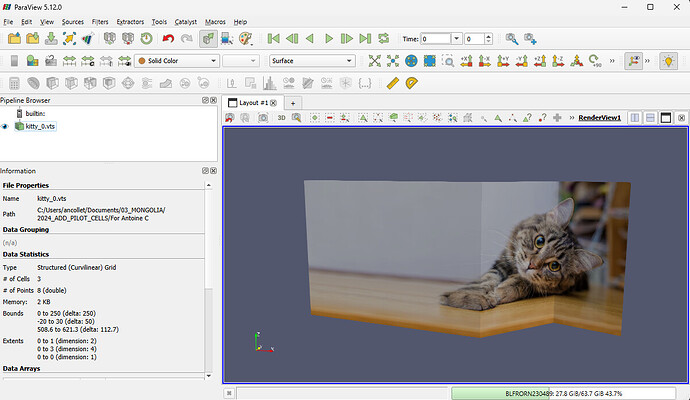
Task: Jump to first frame of animation
Action: 273,39
